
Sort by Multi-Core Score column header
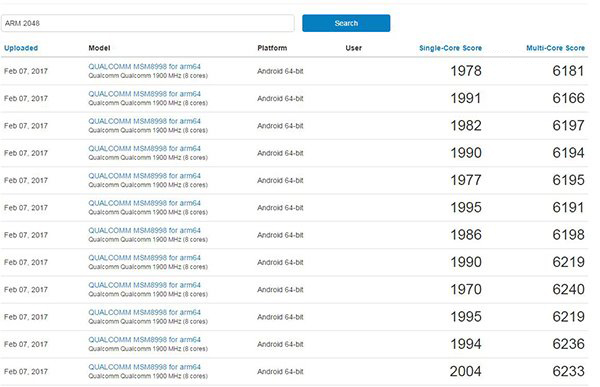coord(555,48)
